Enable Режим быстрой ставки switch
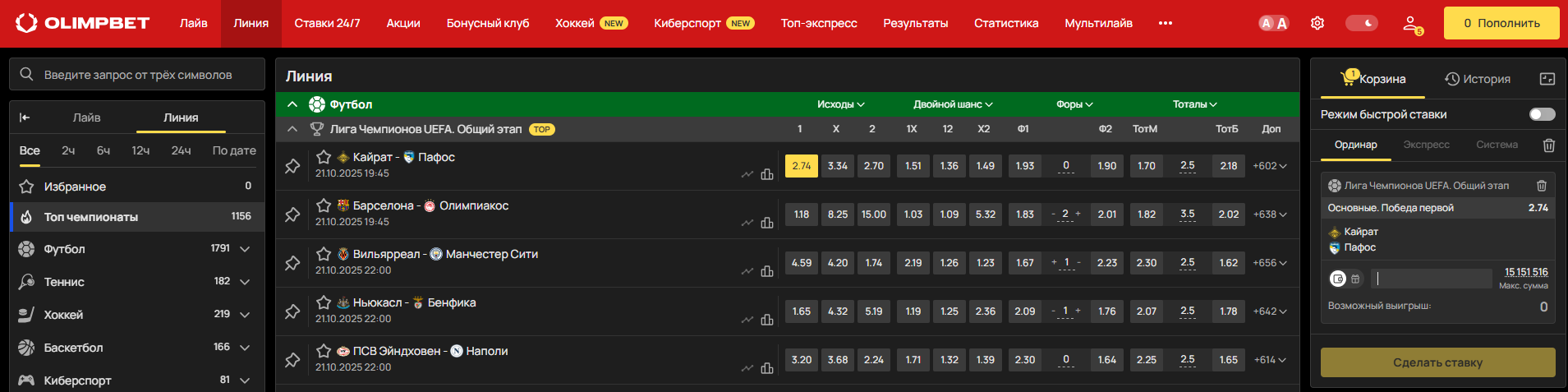The width and height of the screenshot is (1568, 392). coord(1542,114)
